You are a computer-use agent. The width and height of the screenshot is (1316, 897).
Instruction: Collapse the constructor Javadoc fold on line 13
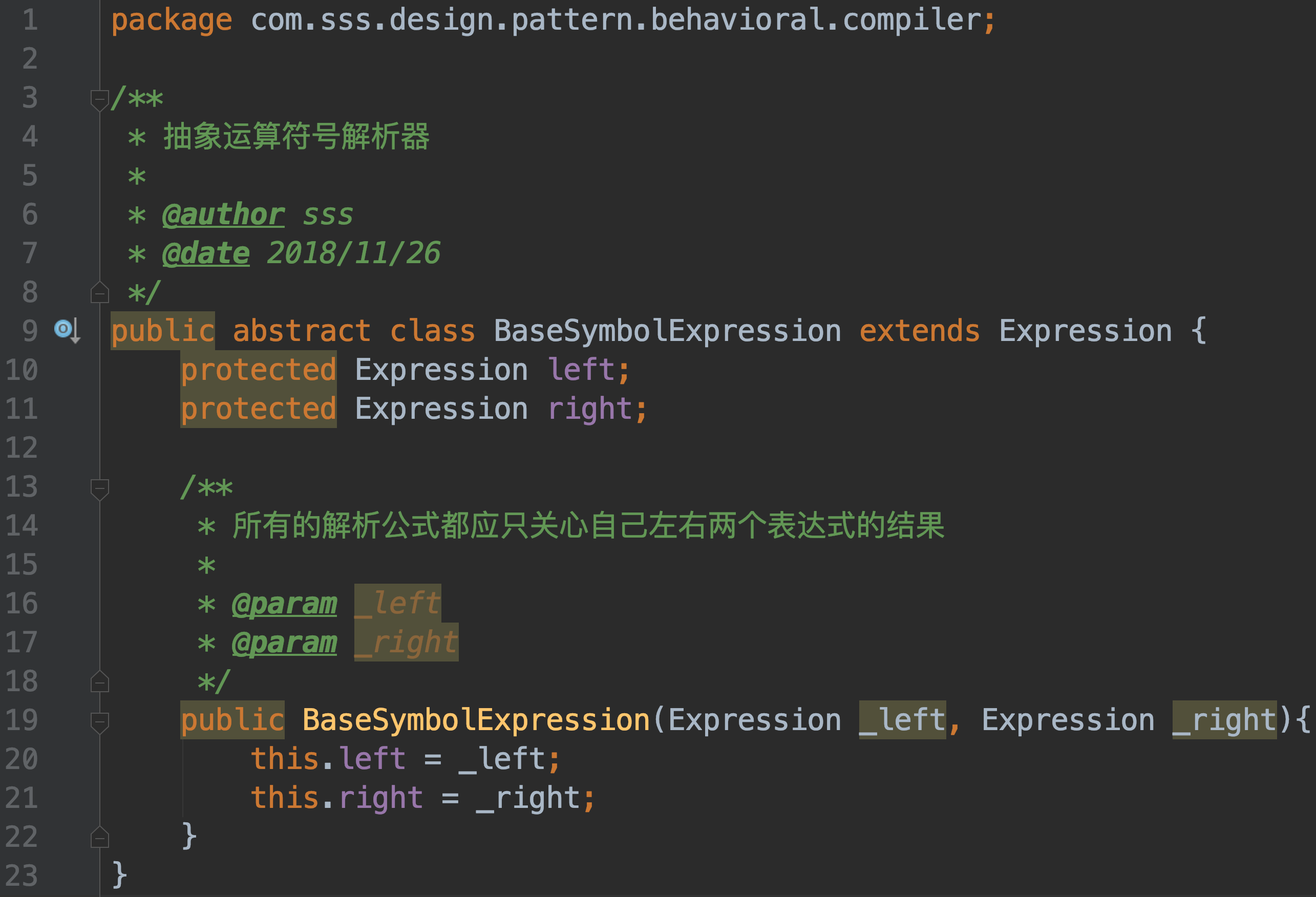[x=100, y=488]
